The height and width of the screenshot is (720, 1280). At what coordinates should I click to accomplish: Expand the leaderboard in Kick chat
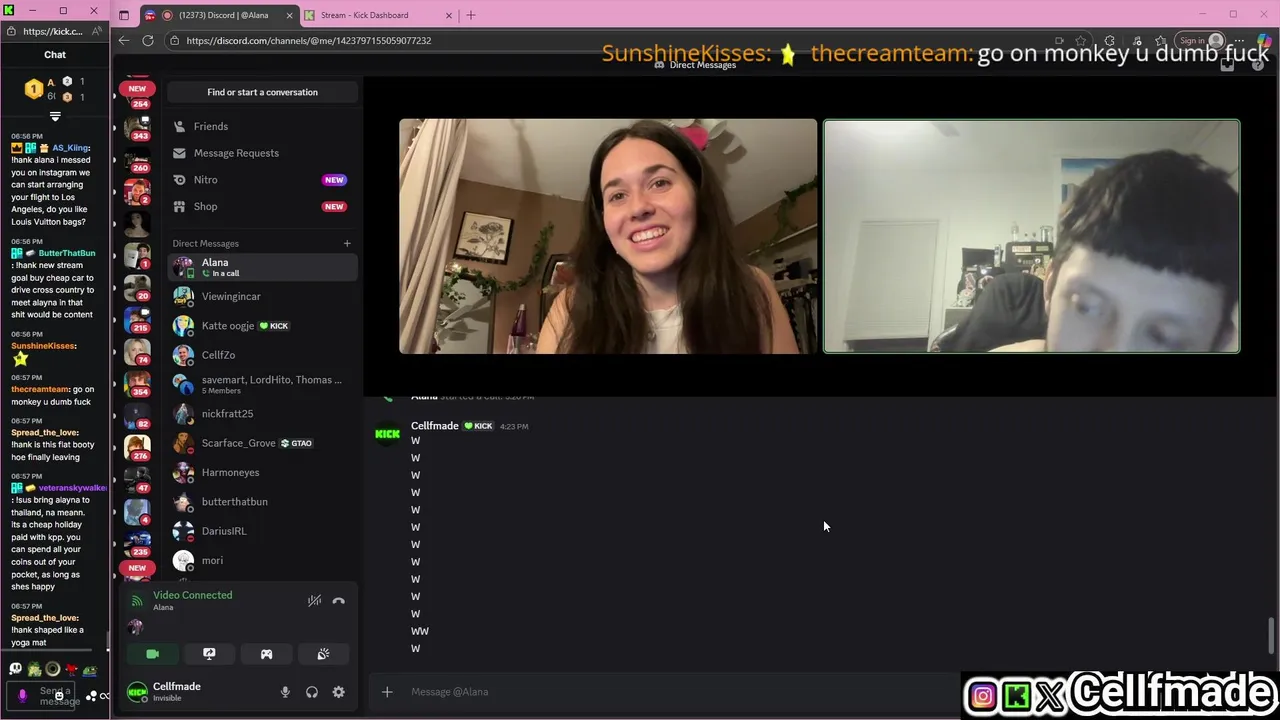tap(55, 117)
